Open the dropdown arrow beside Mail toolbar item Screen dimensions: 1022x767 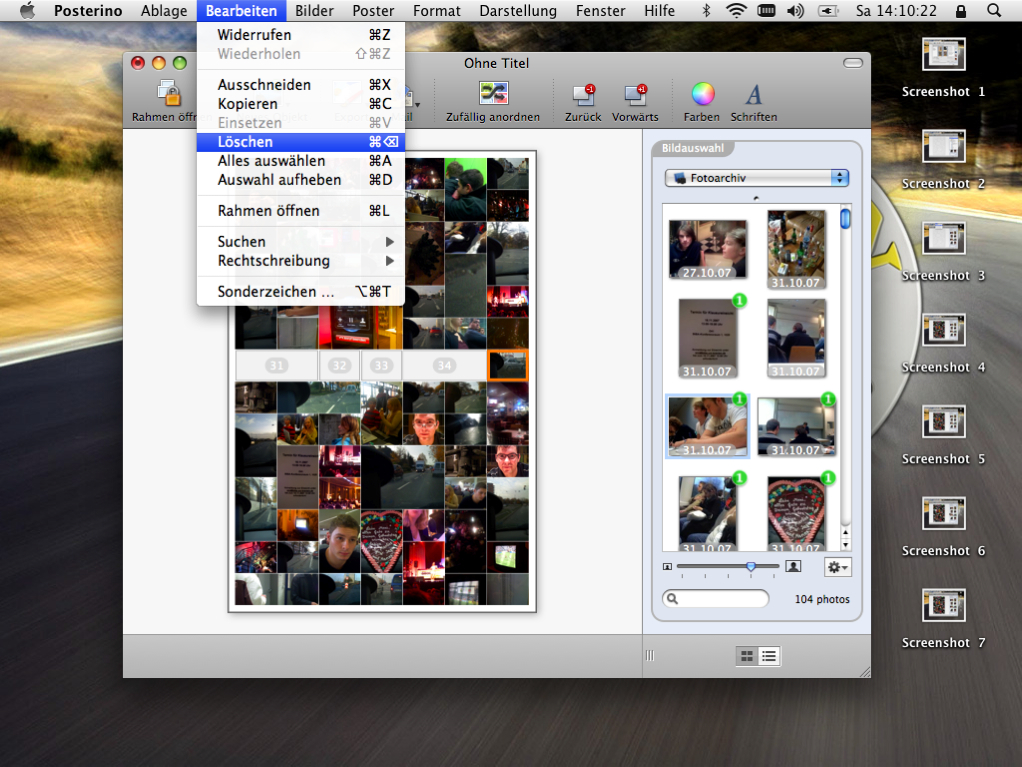point(417,104)
